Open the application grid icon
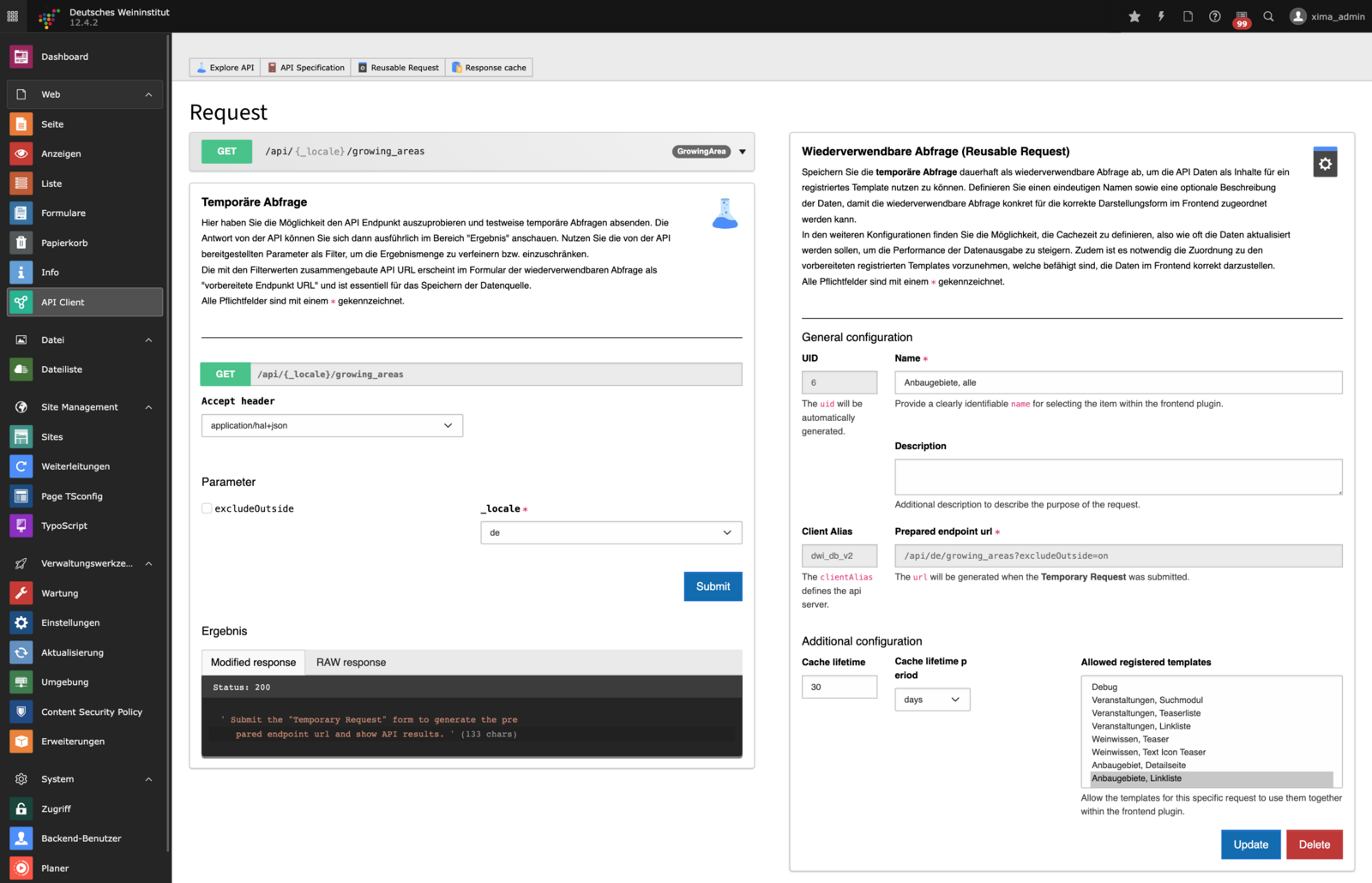Viewport: 1372px width, 883px height. pyautogui.click(x=13, y=16)
